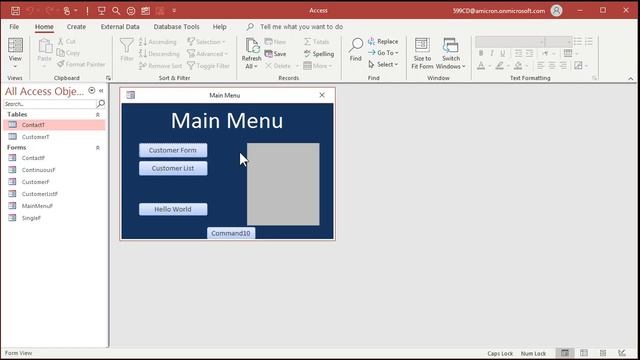
Task: Click the Command10 button
Action: tap(231, 233)
